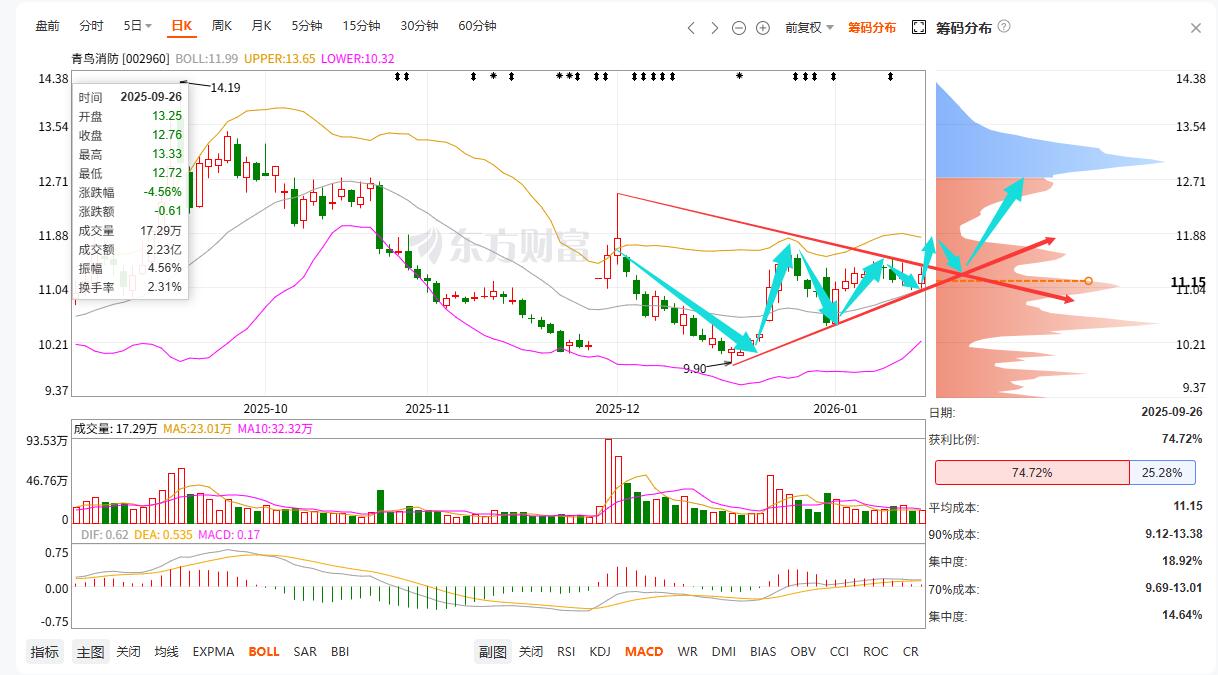Open help icon beside 筹码分布 title

1004,27
